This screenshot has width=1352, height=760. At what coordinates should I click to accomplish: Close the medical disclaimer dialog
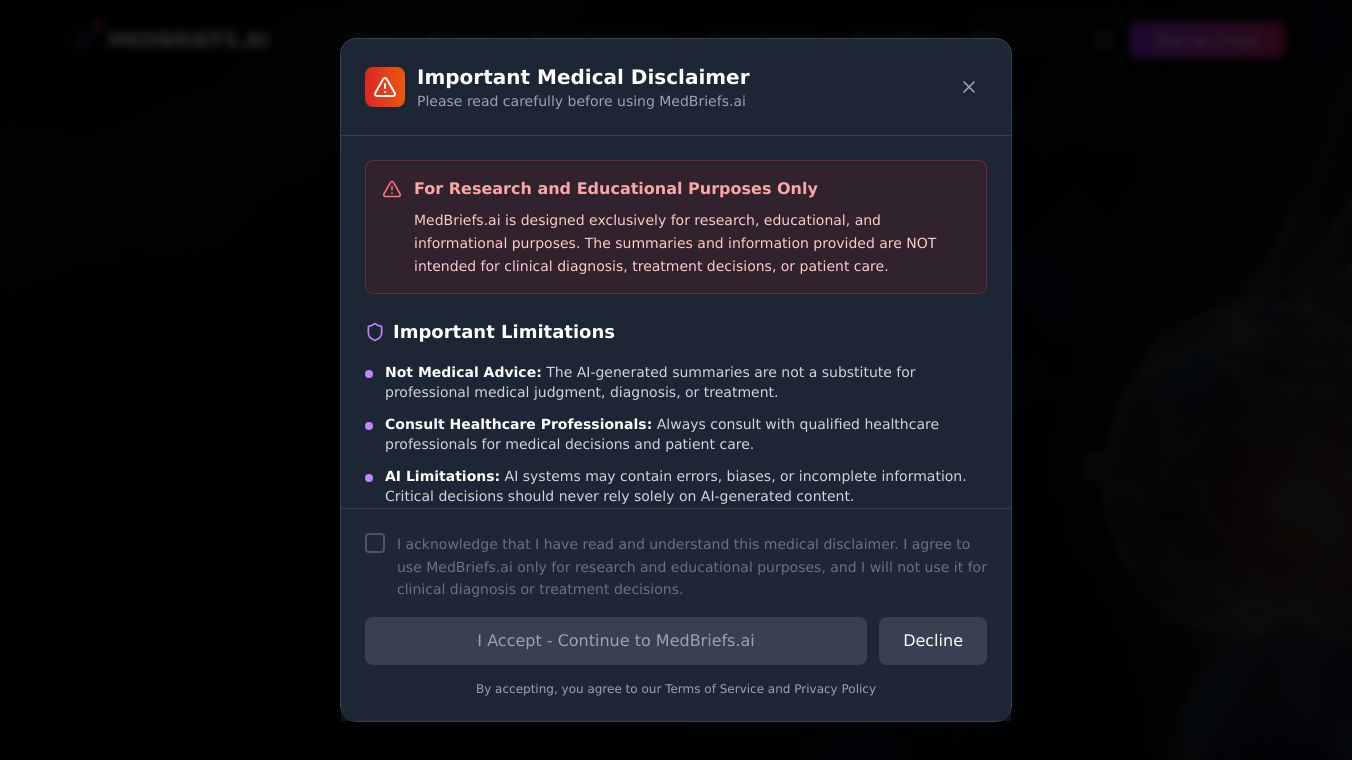(x=968, y=87)
